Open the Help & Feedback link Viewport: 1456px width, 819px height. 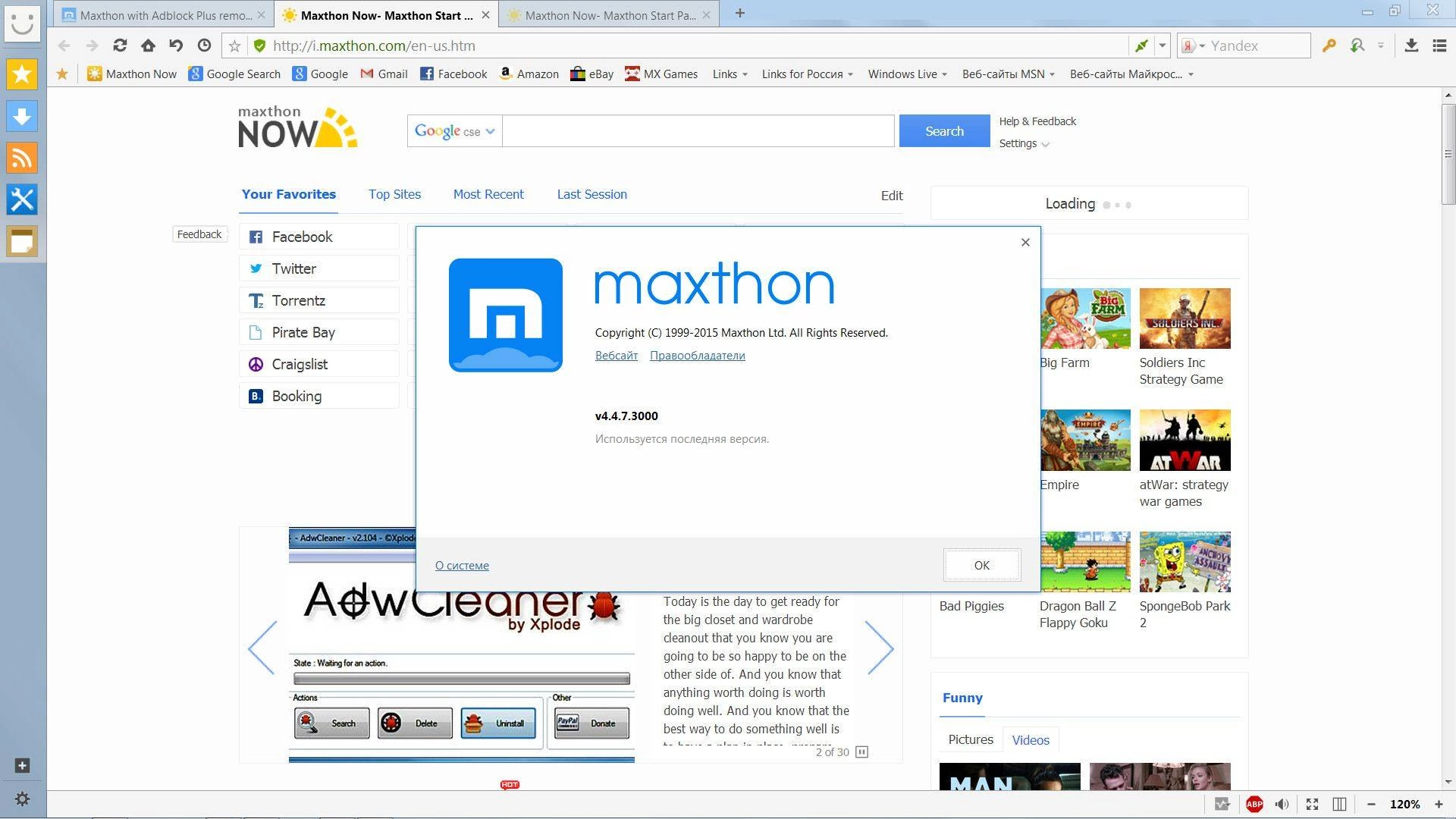pos(1037,121)
